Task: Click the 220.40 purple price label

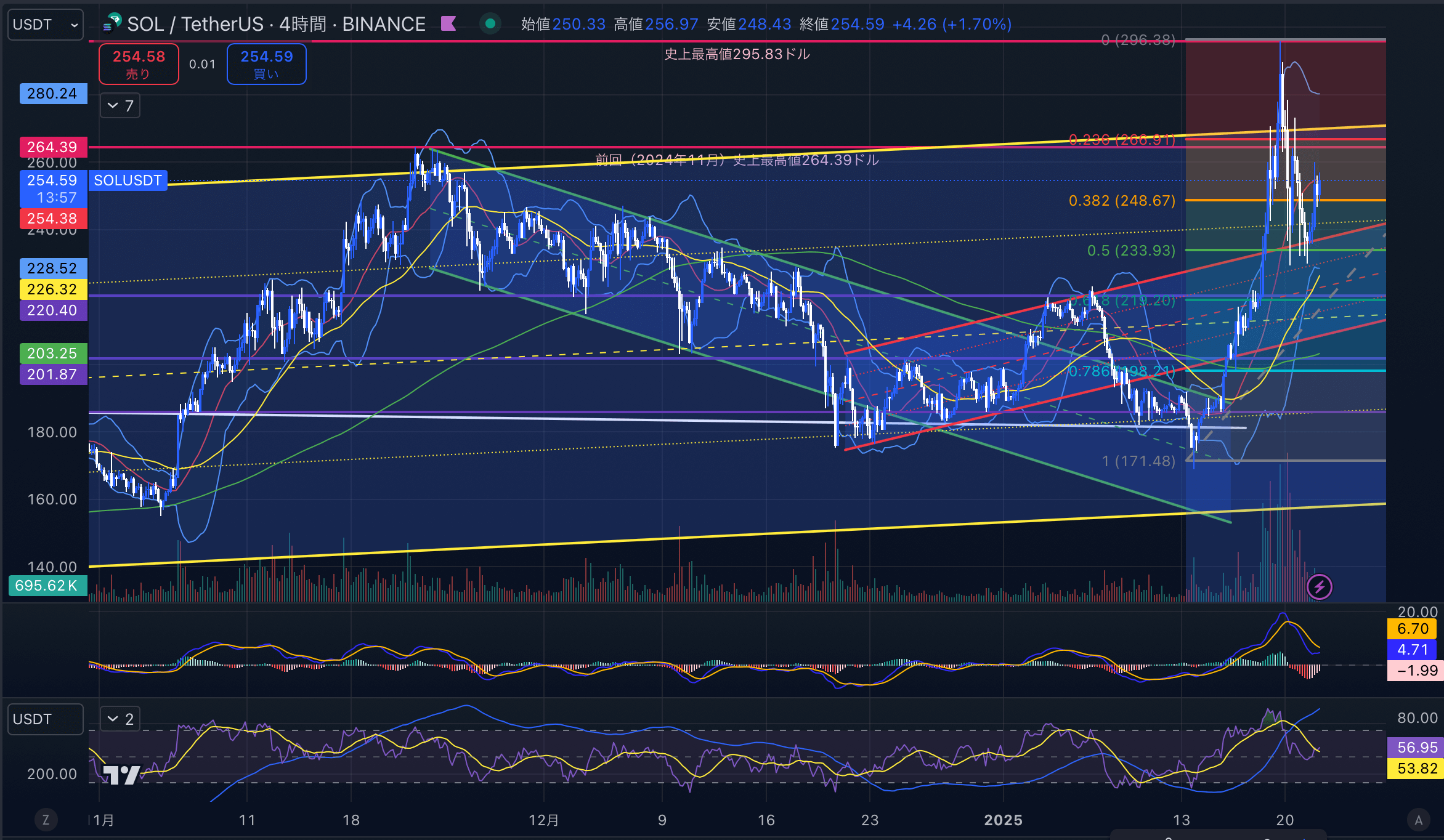Action: click(x=53, y=310)
